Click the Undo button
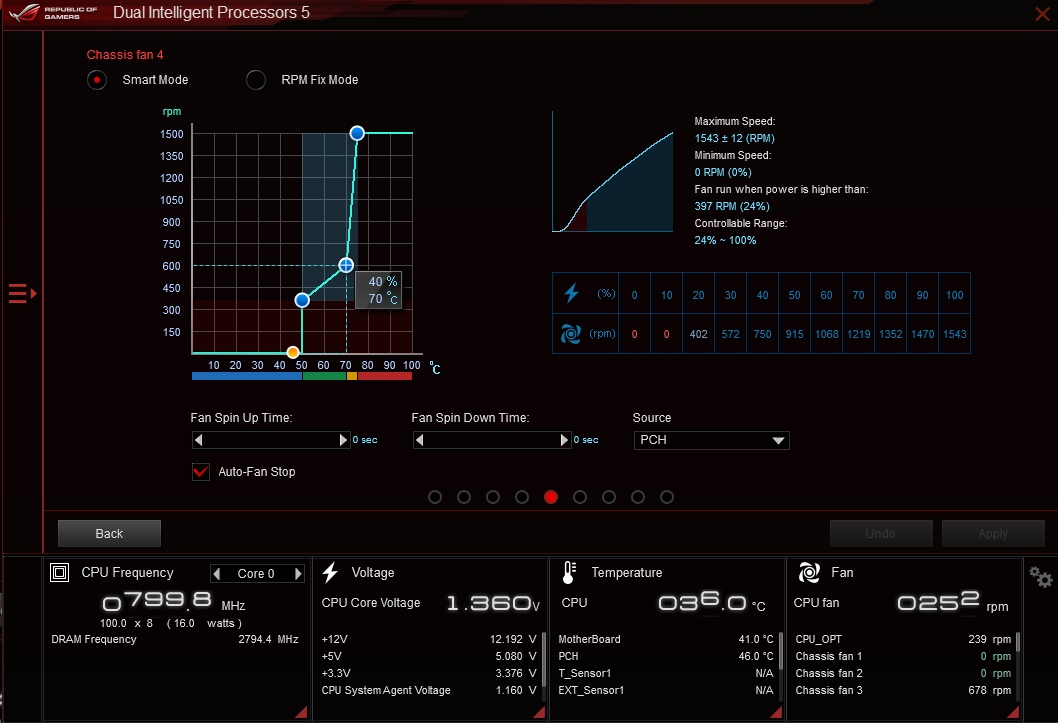Screen dimensions: 1058x723 pos(881,533)
